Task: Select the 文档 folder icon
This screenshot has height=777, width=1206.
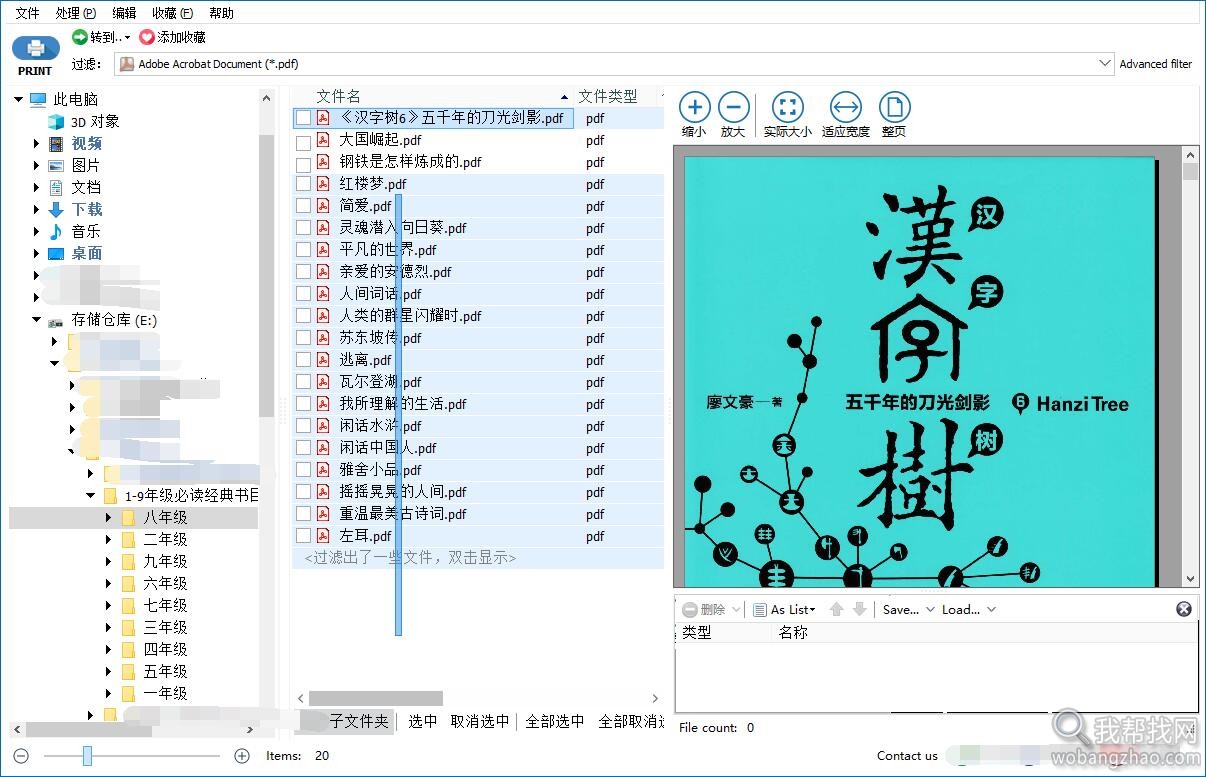Action: coord(56,187)
